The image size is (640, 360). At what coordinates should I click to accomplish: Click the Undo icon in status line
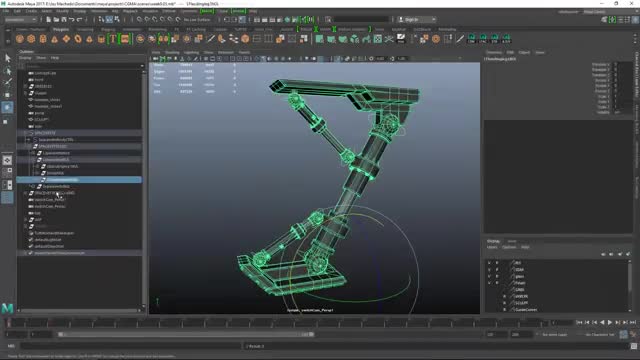click(x=71, y=19)
